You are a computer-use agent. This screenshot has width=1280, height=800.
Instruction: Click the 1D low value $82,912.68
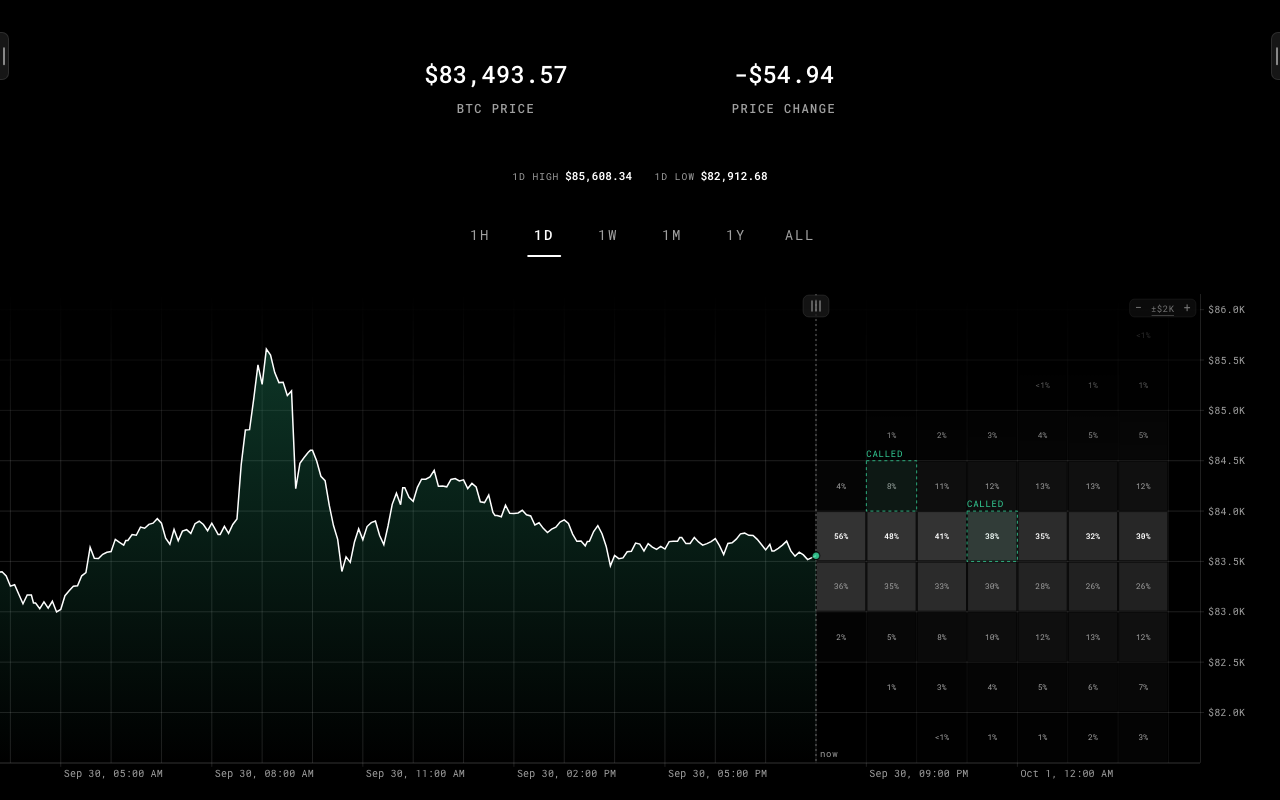point(734,176)
